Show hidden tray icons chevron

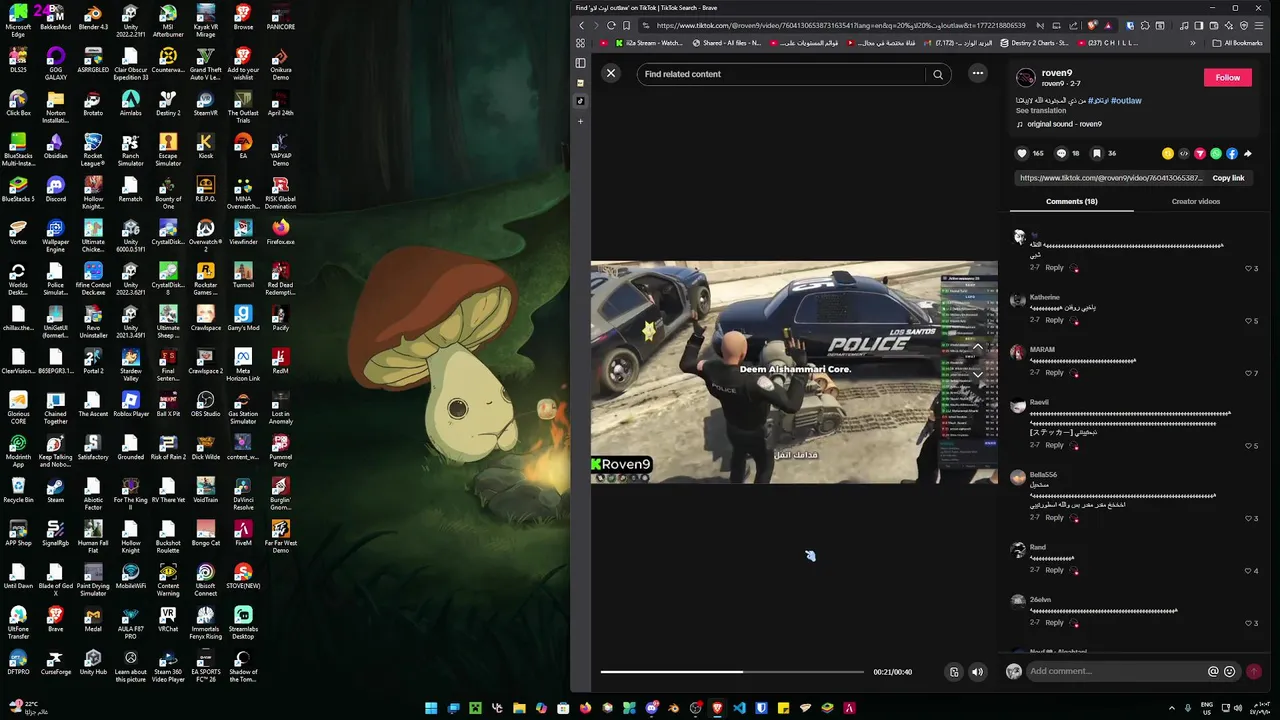(1172, 708)
